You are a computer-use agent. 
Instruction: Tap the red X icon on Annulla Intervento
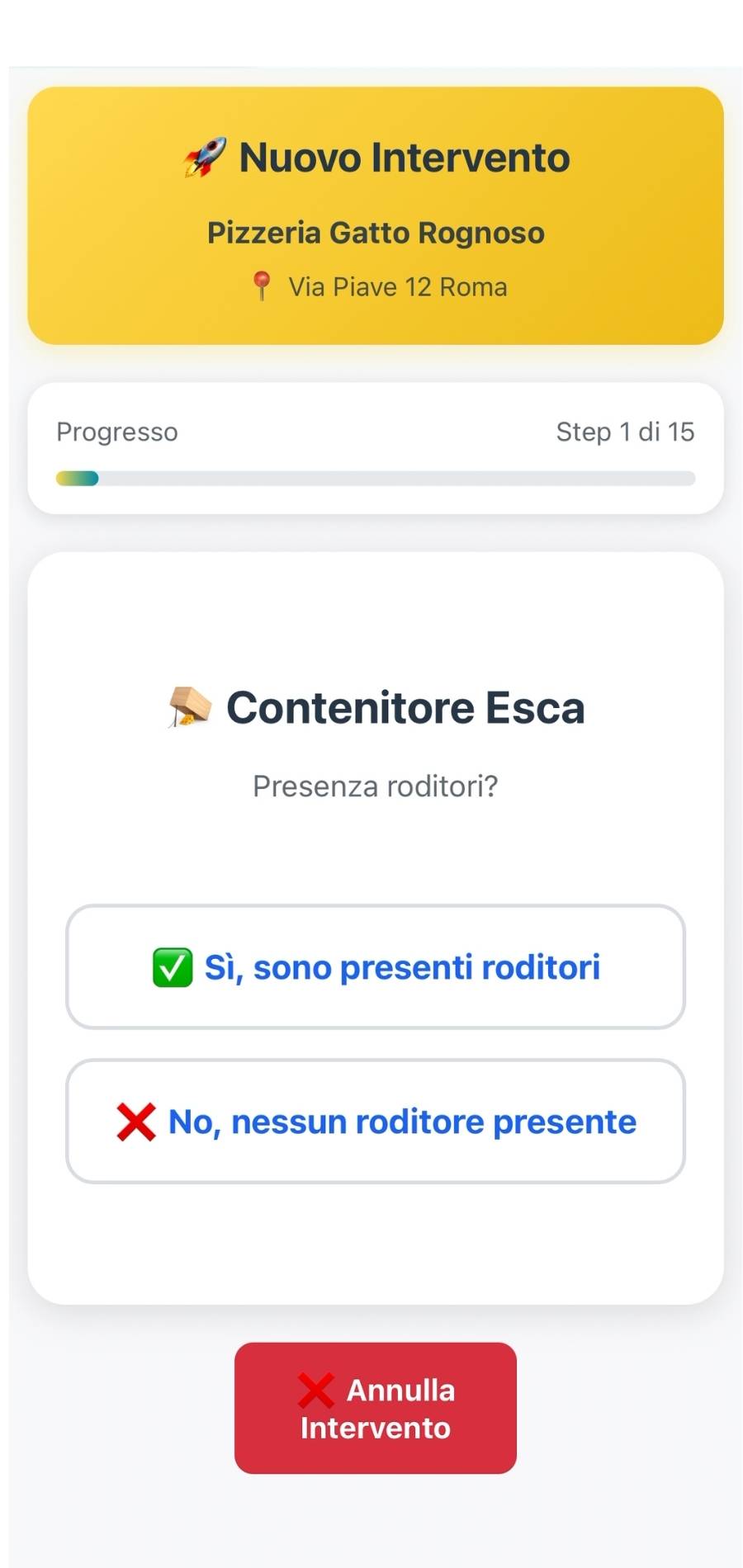315,1390
